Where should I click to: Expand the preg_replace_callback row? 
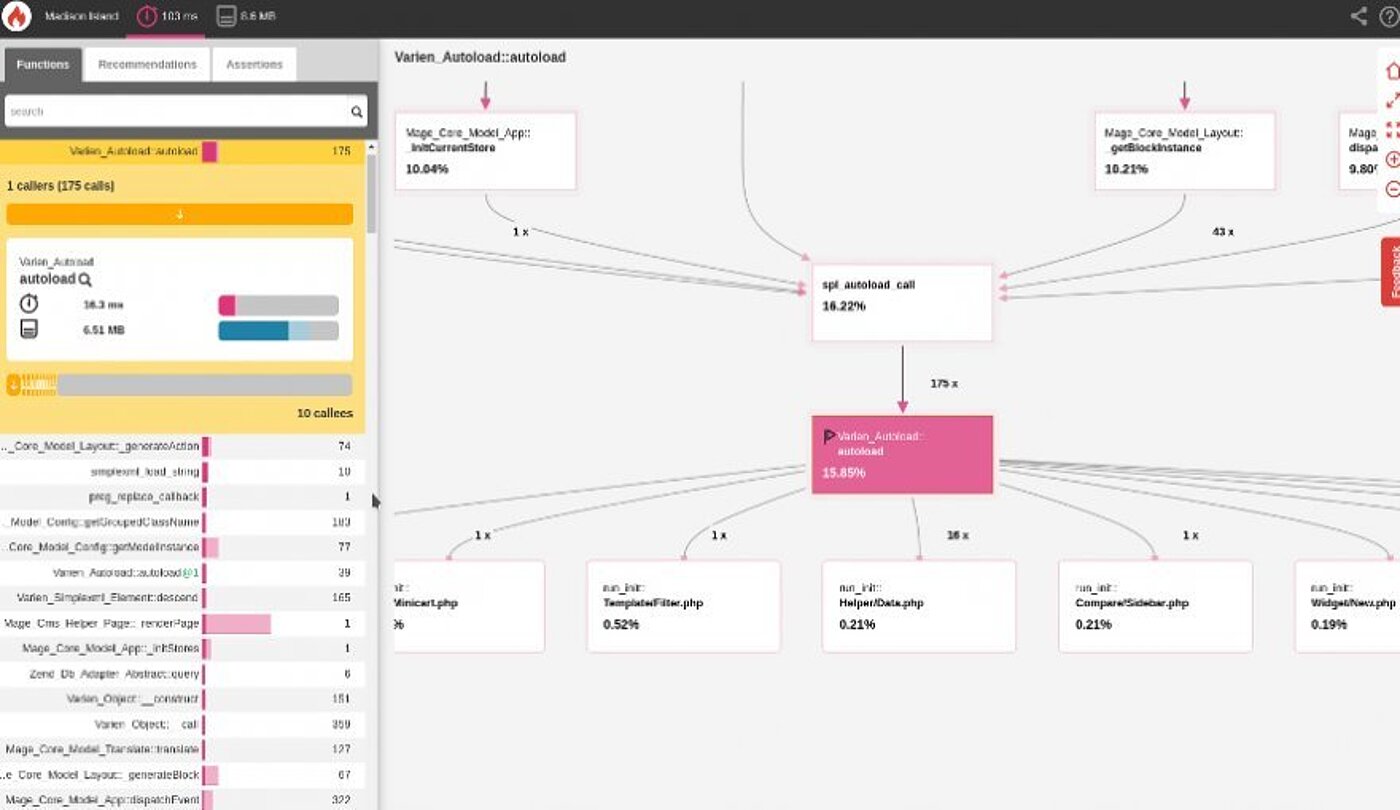(182, 497)
